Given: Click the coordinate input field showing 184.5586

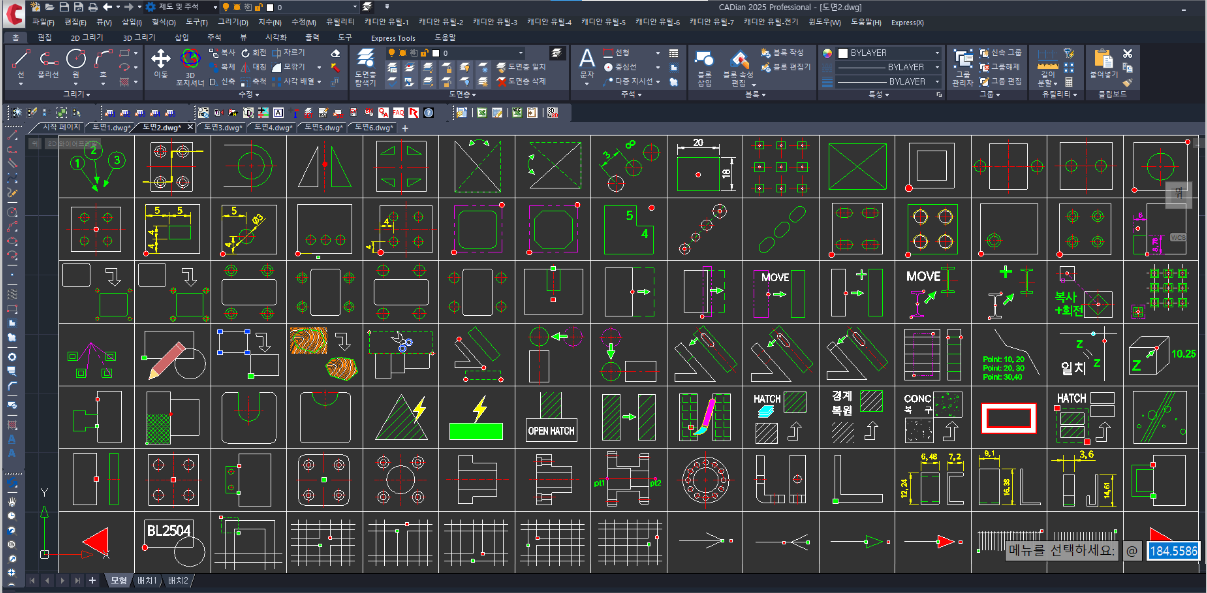Looking at the screenshot, I should 1172,550.
